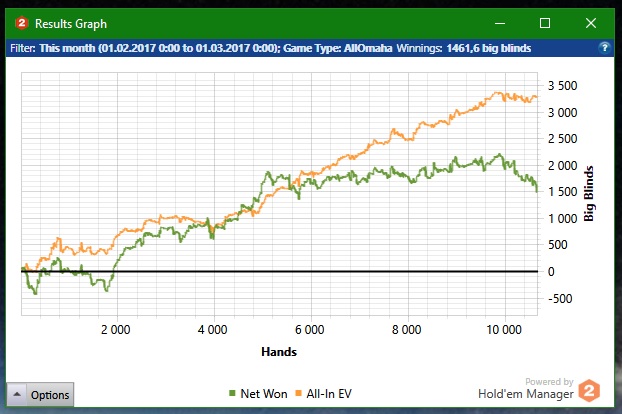Click the Net Won legend label
Image resolution: width=622 pixels, height=414 pixels.
[x=264, y=394]
